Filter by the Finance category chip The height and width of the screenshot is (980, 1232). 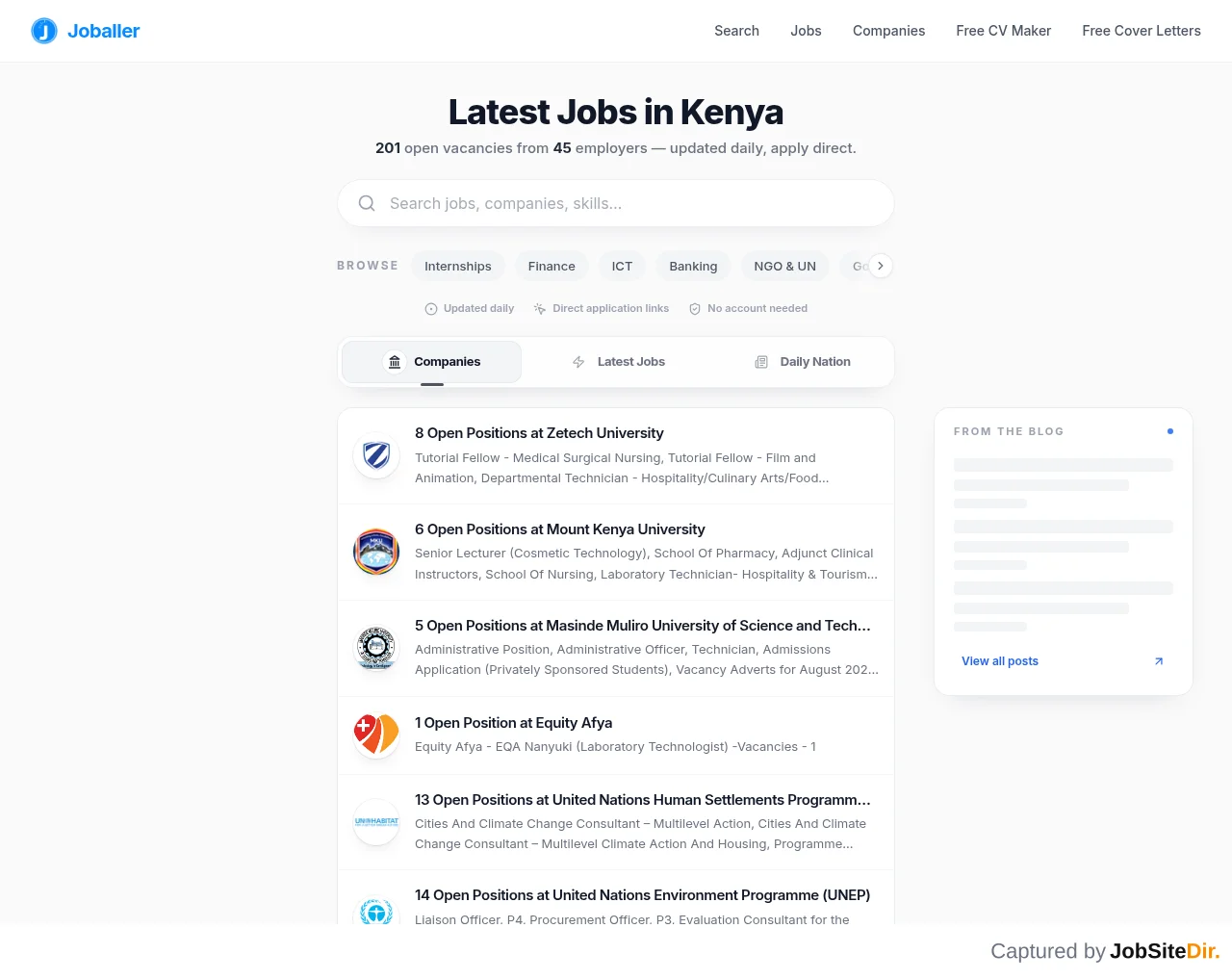[x=552, y=266]
